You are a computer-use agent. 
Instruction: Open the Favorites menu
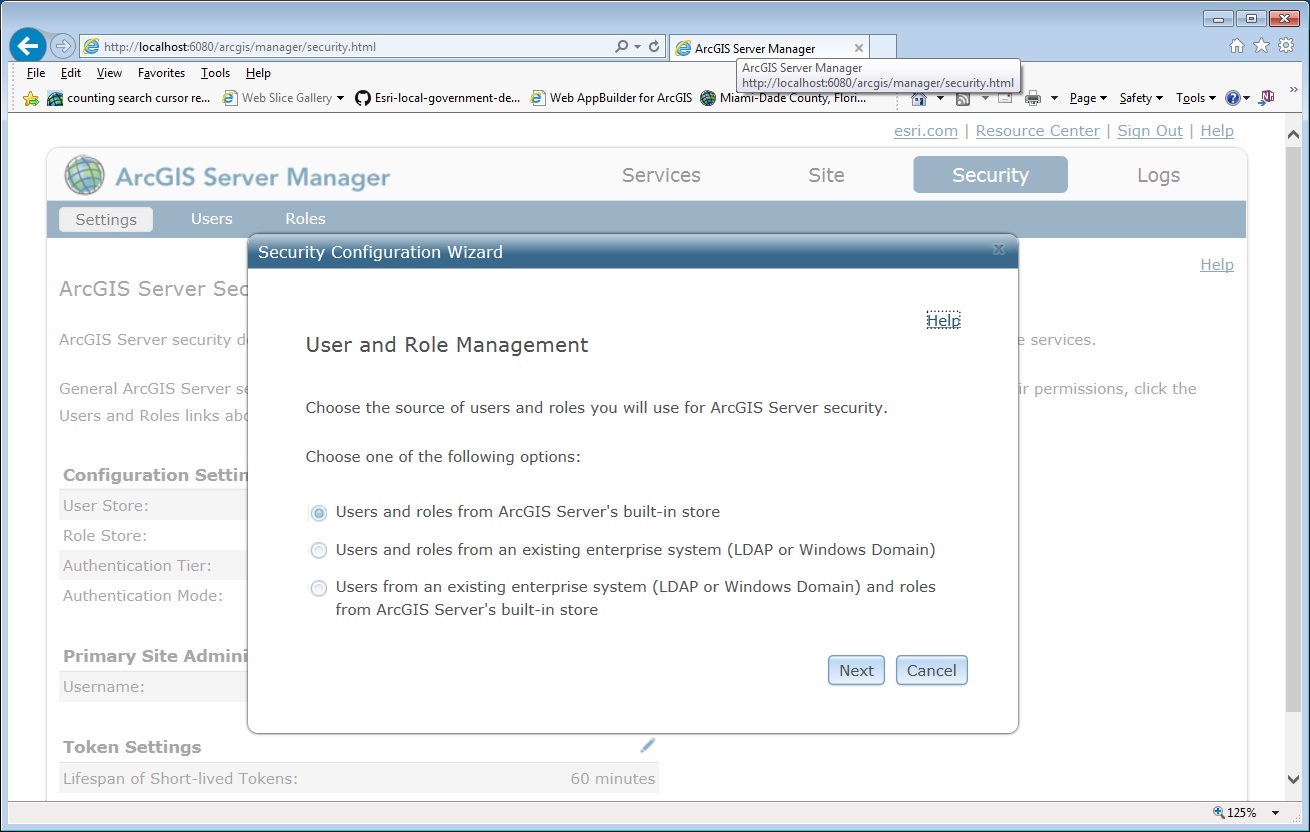[162, 73]
